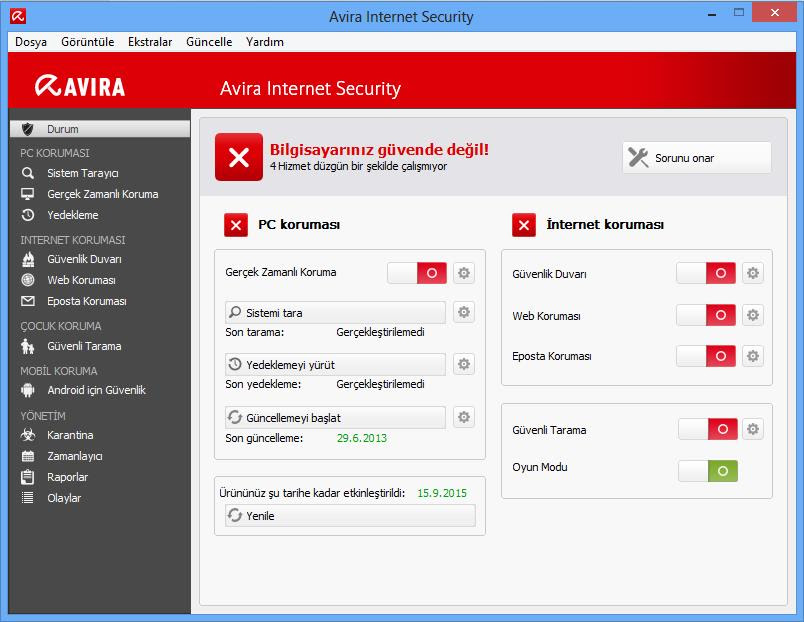Click the activation date 15.9.2015
Viewport: 804px width, 622px height.
[442, 493]
